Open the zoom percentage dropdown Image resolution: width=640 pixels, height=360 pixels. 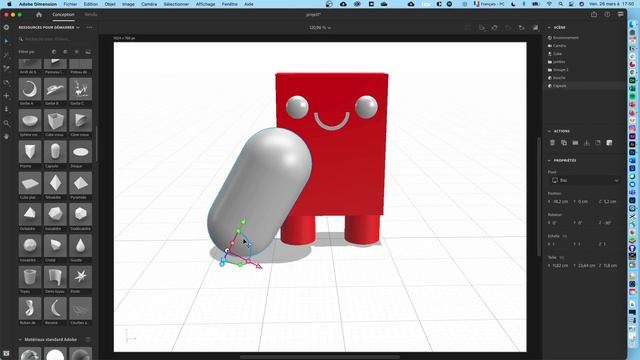click(320, 28)
